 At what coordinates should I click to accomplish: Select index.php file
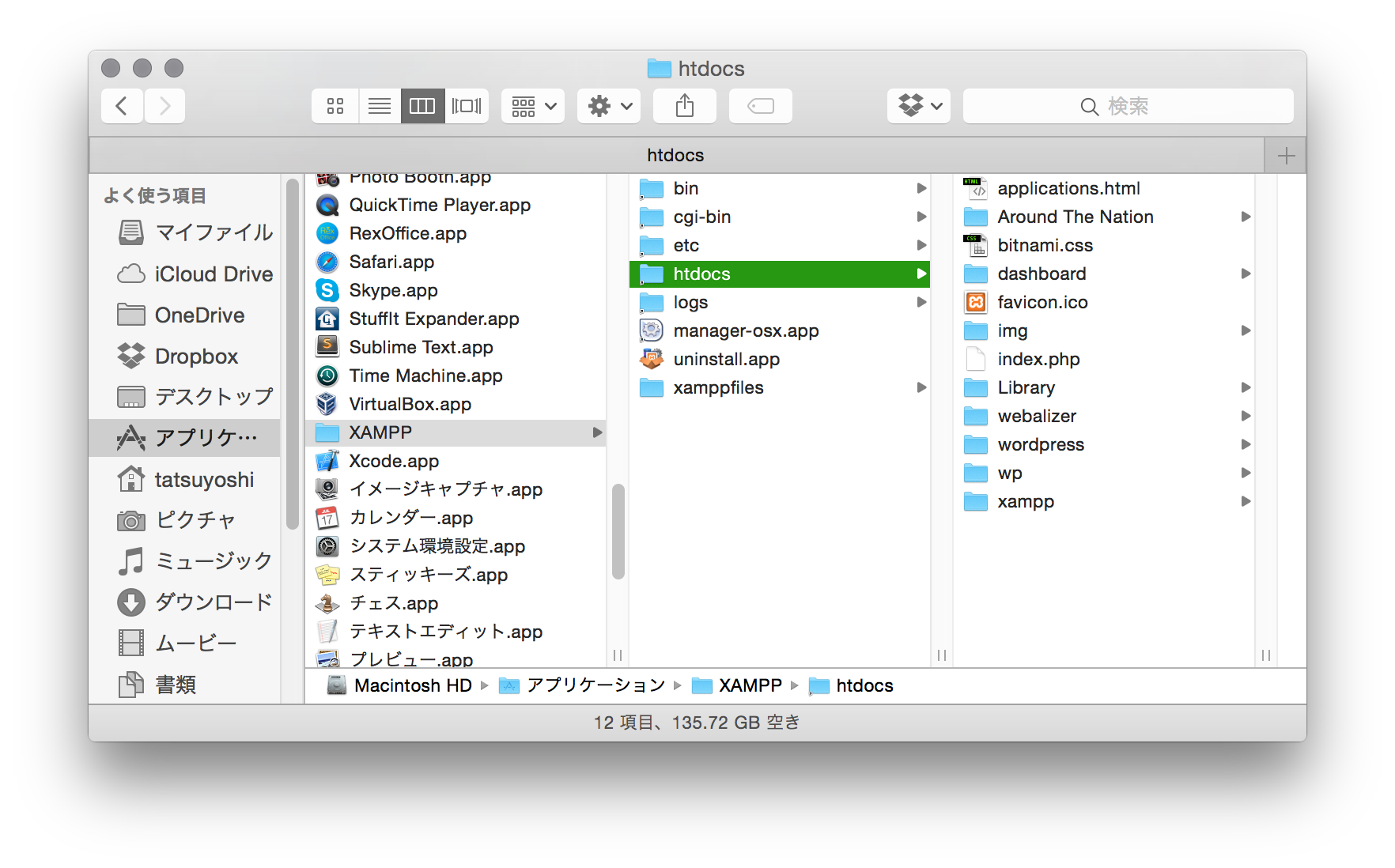[x=1104, y=359]
